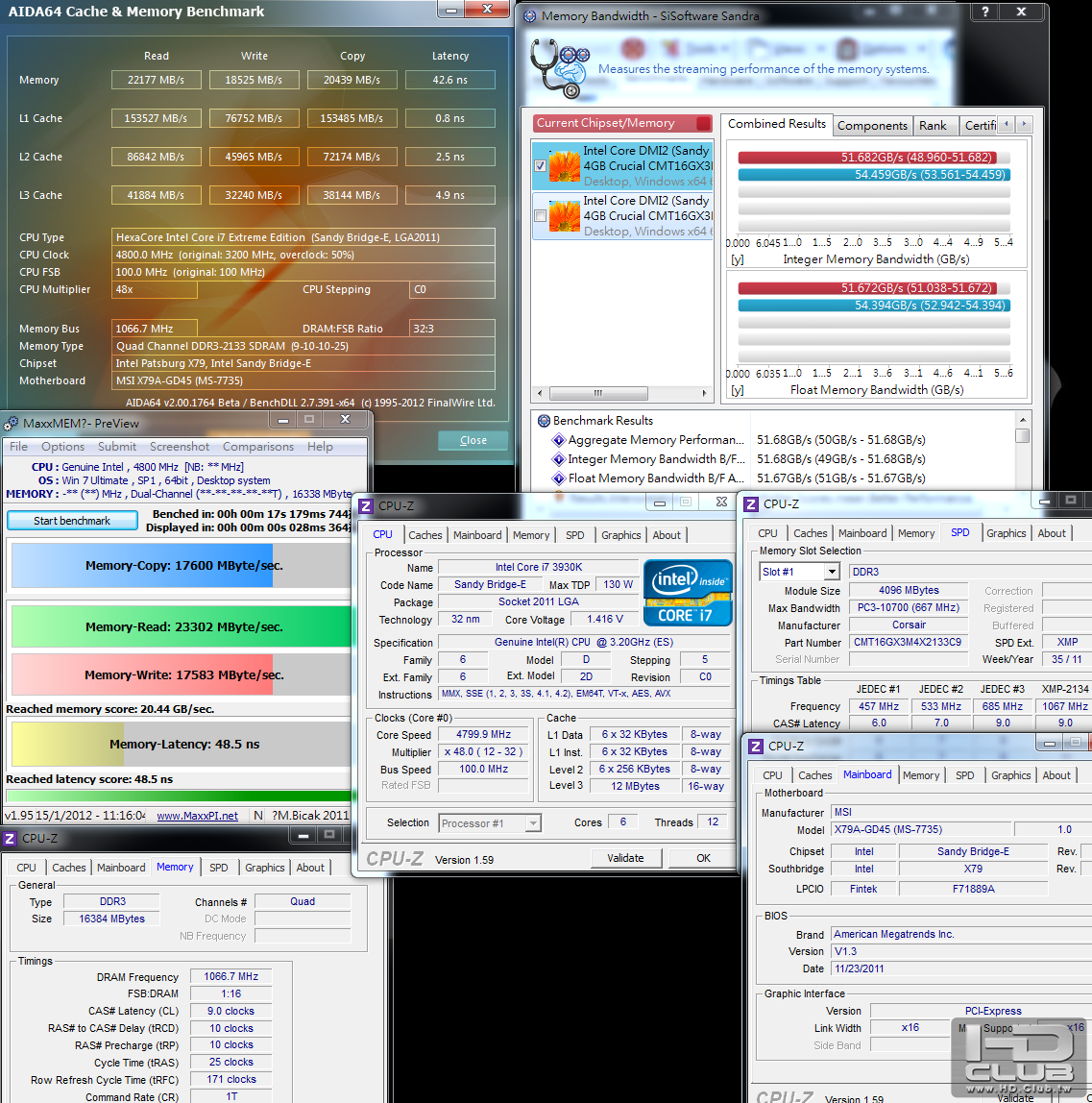The width and height of the screenshot is (1092, 1103).
Task: Click AIDA64 L3 Cache latency 4.9 ns field
Action: pyautogui.click(x=450, y=195)
